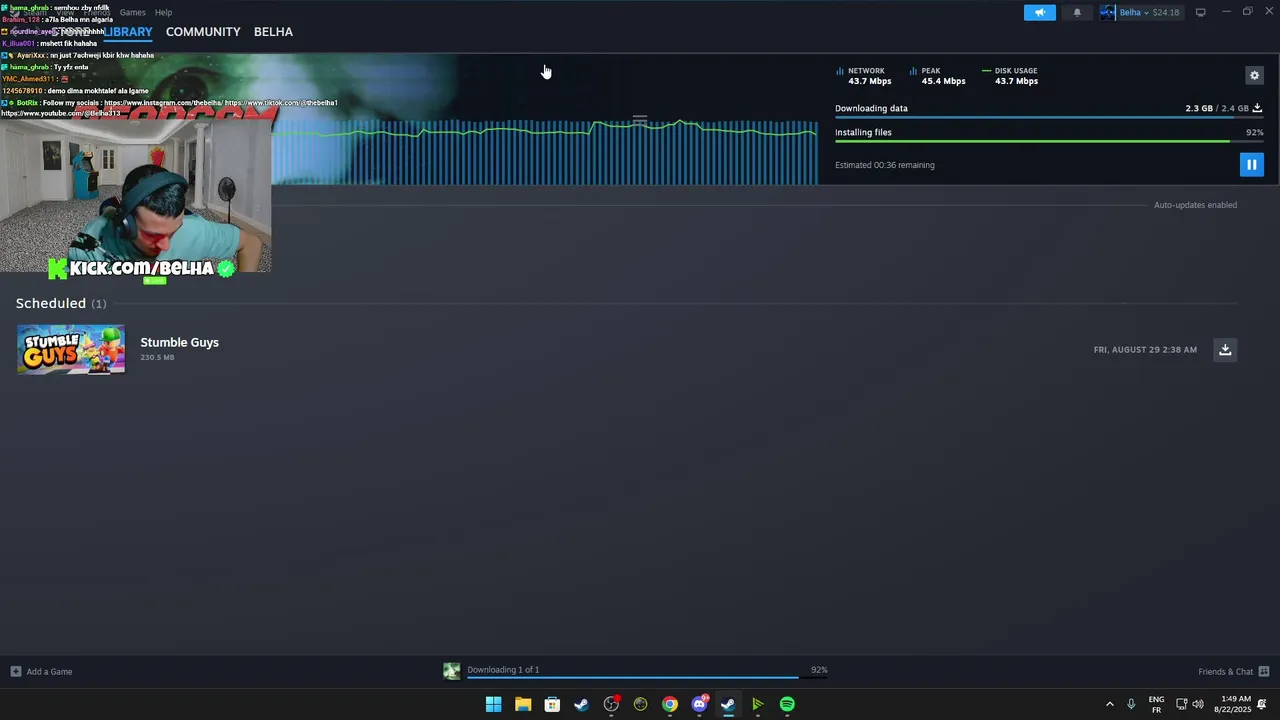Open the Belha account dropdown menu
The width and height of the screenshot is (1280, 720).
point(1148,12)
